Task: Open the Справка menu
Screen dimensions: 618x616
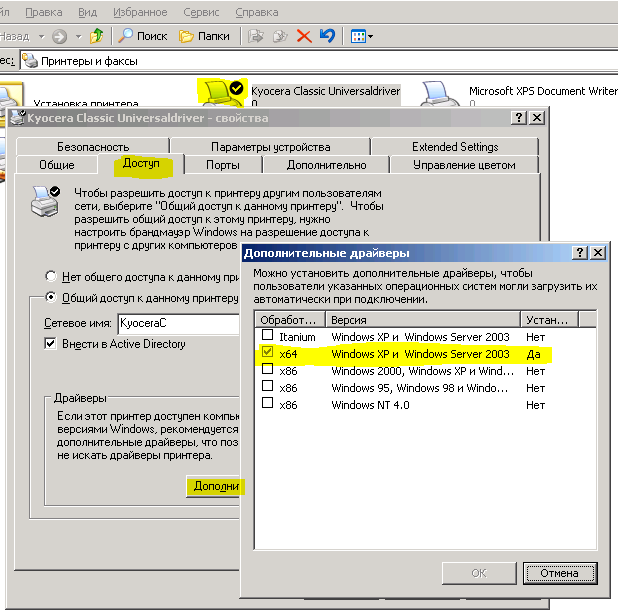Action: pos(257,13)
